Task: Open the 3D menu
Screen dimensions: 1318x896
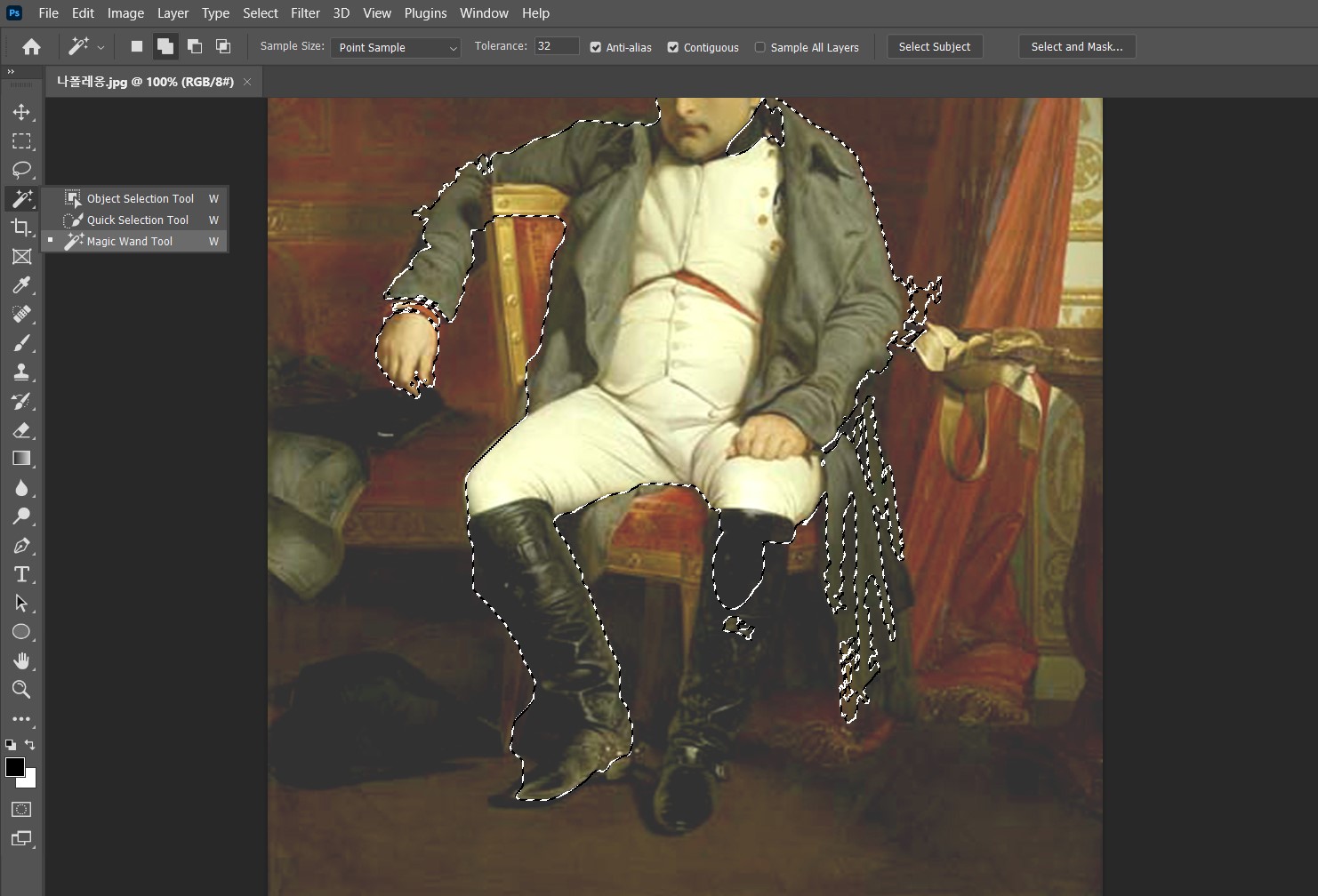Action: 342,13
